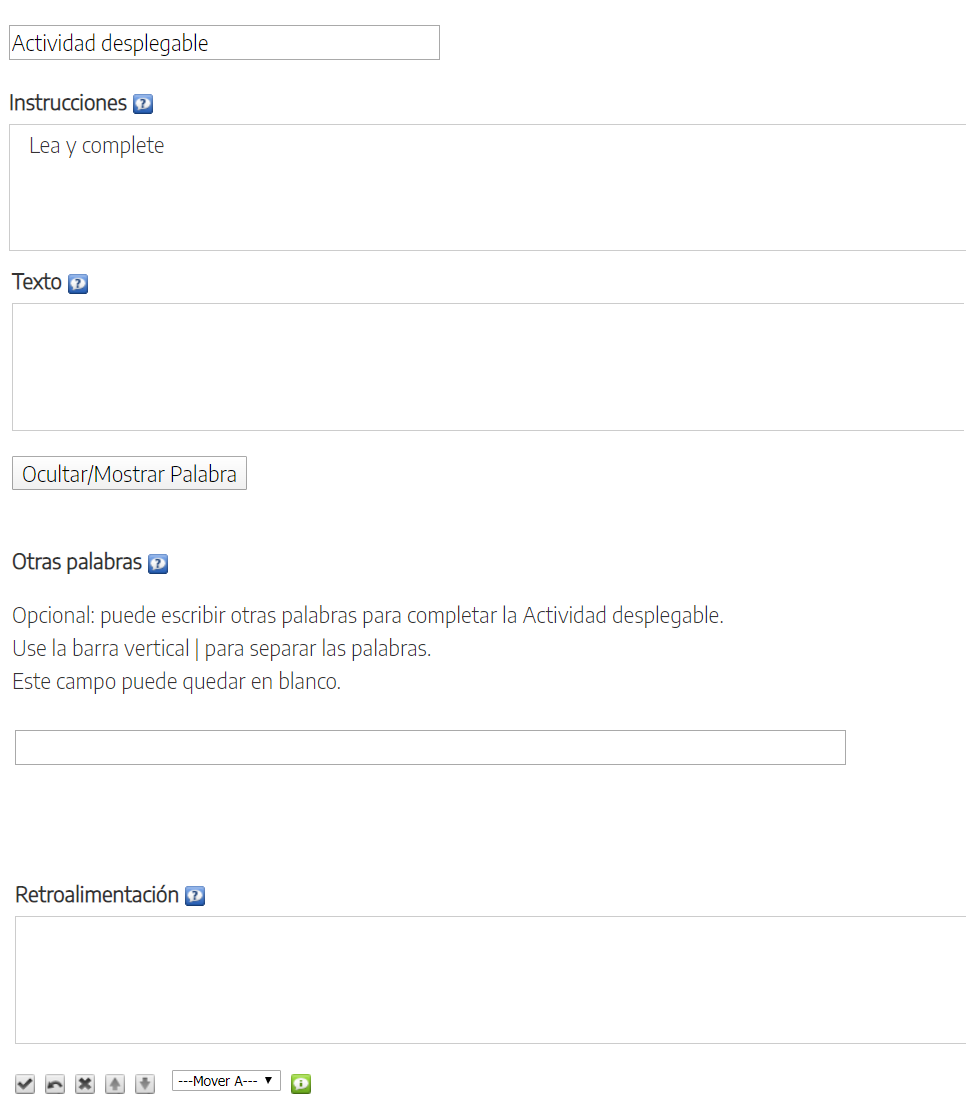Click the green info icon beside Mover A
This screenshot has height=1119, width=966.
click(301, 1083)
